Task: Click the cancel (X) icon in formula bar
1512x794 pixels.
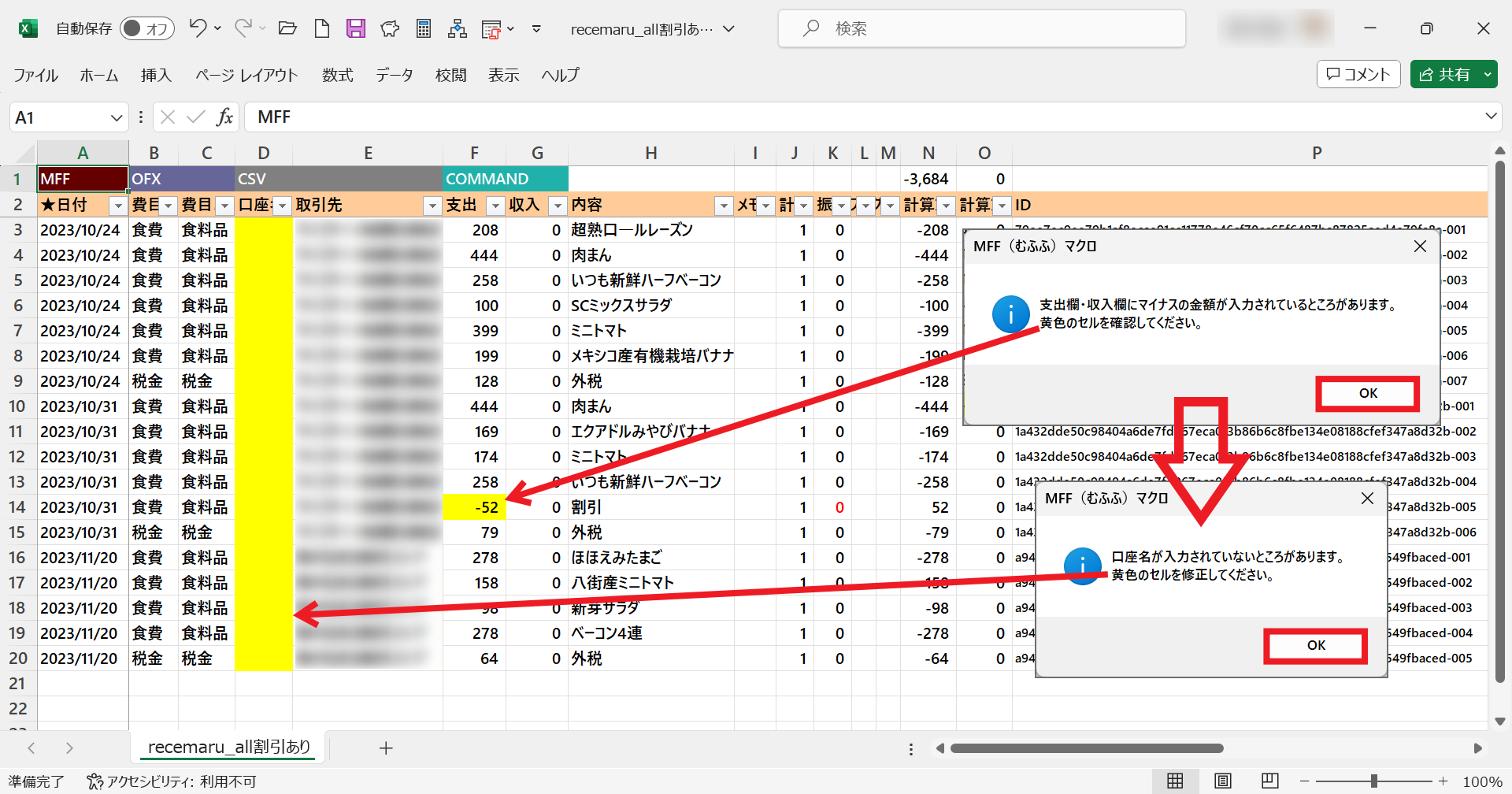Action: click(x=167, y=117)
